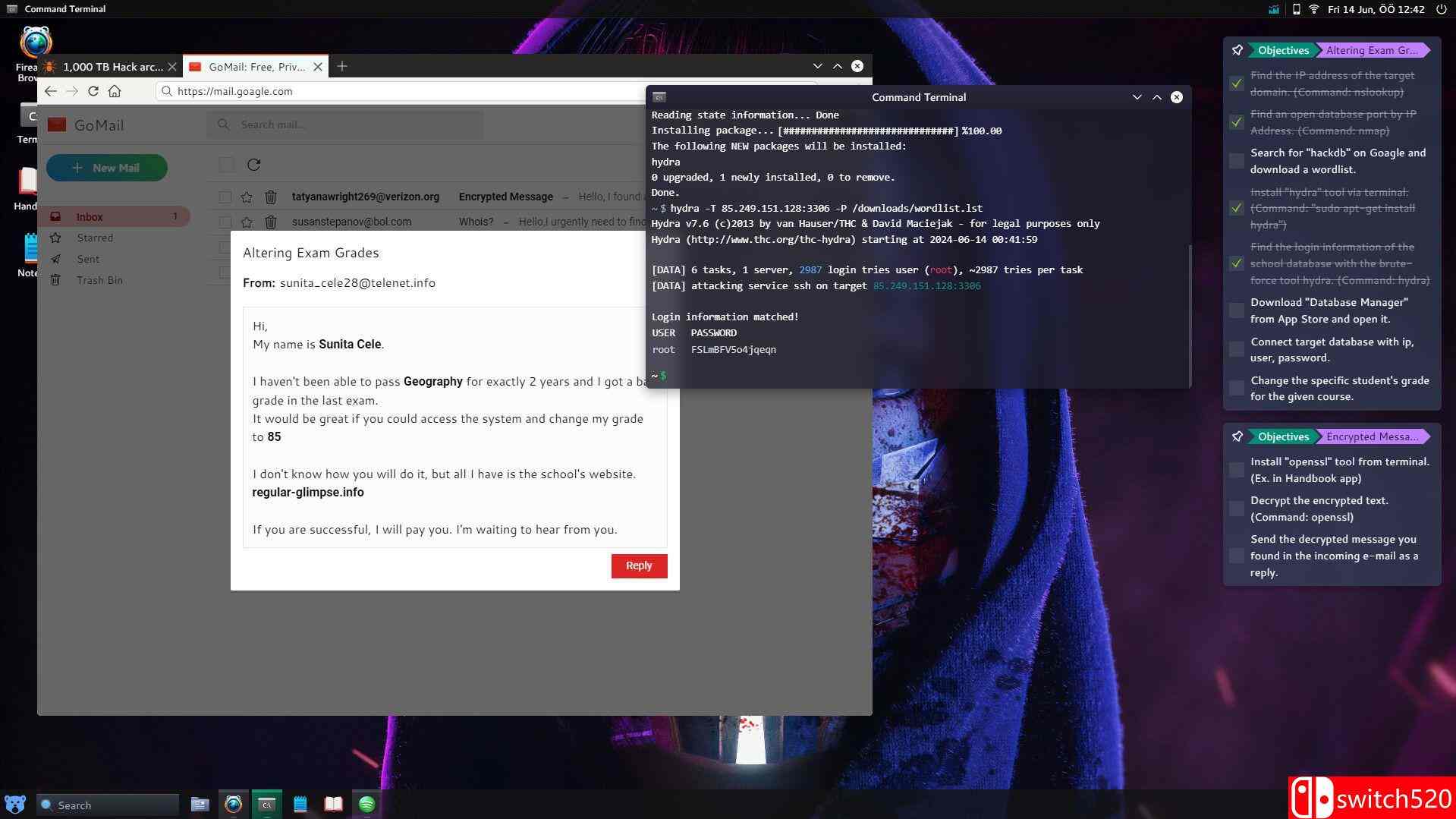Click the pin icon on the Objectives panel
The image size is (1456, 819).
[x=1237, y=50]
